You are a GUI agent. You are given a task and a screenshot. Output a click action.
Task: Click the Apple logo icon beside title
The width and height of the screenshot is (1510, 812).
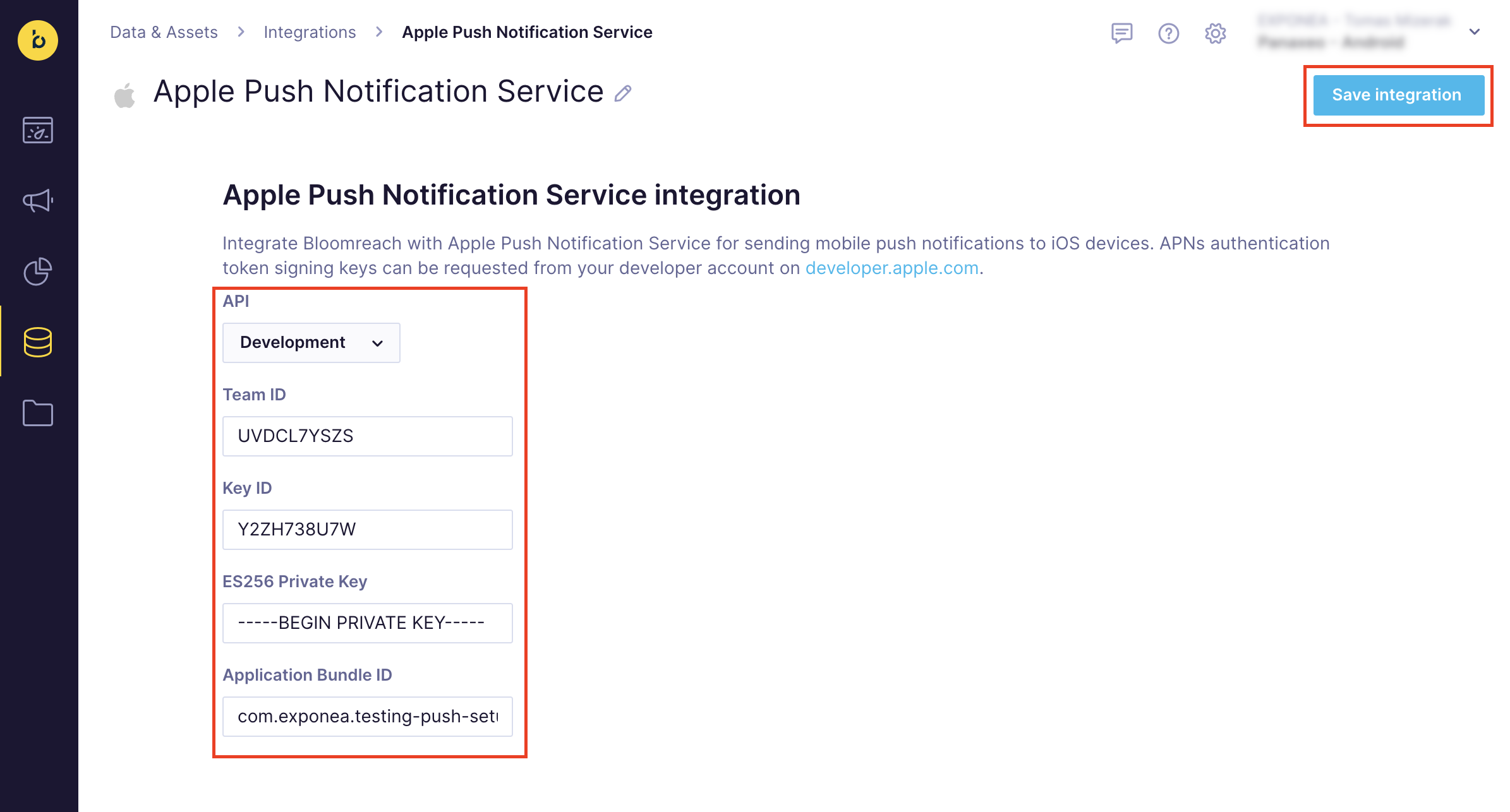(125, 95)
